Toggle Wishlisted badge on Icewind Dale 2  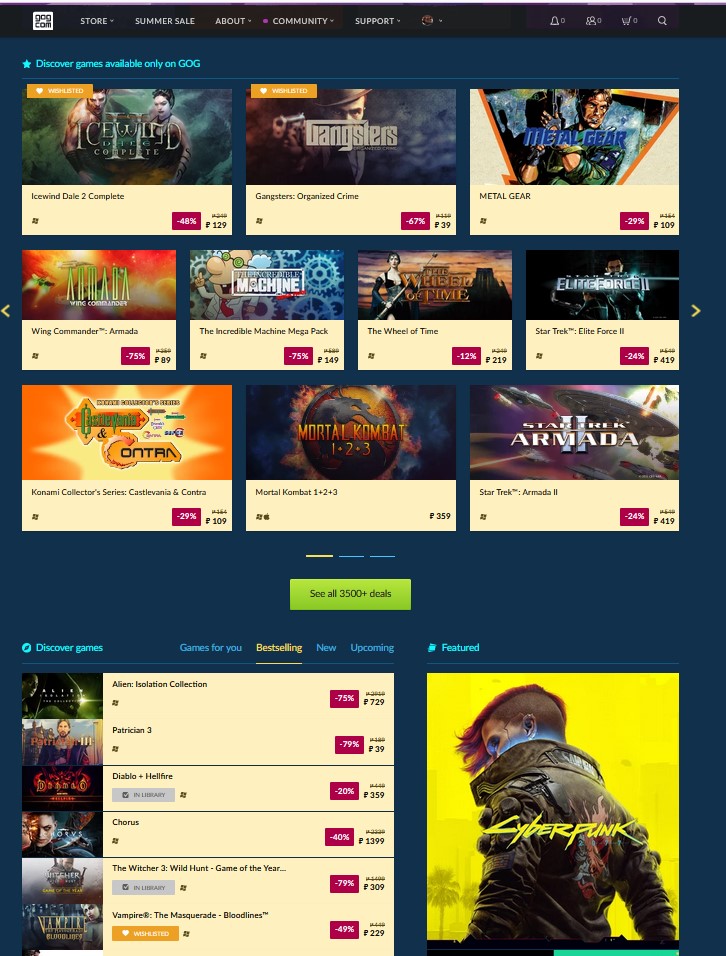tap(60, 91)
